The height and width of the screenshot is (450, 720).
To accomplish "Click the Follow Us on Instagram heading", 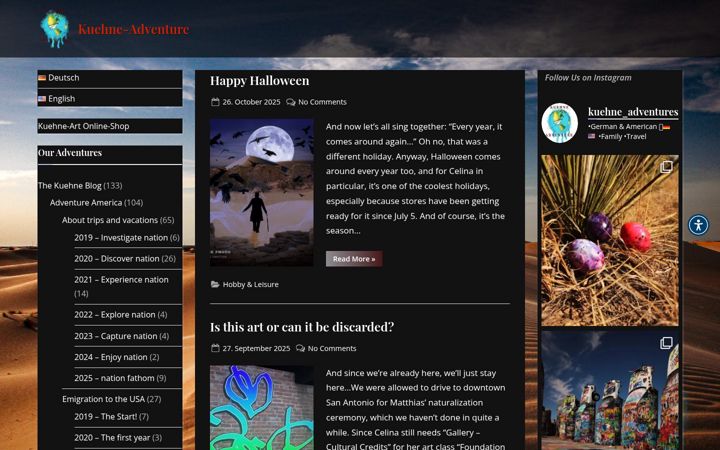I will point(588,78).
